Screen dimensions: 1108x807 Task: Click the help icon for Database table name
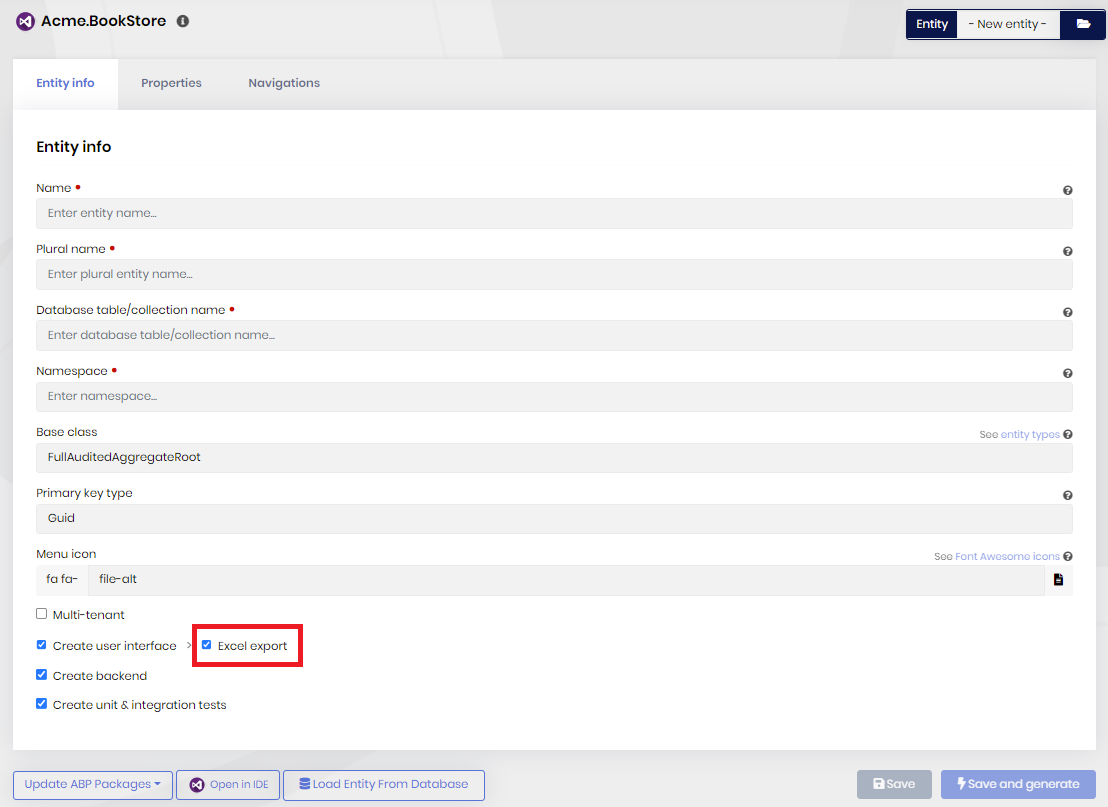point(1067,312)
